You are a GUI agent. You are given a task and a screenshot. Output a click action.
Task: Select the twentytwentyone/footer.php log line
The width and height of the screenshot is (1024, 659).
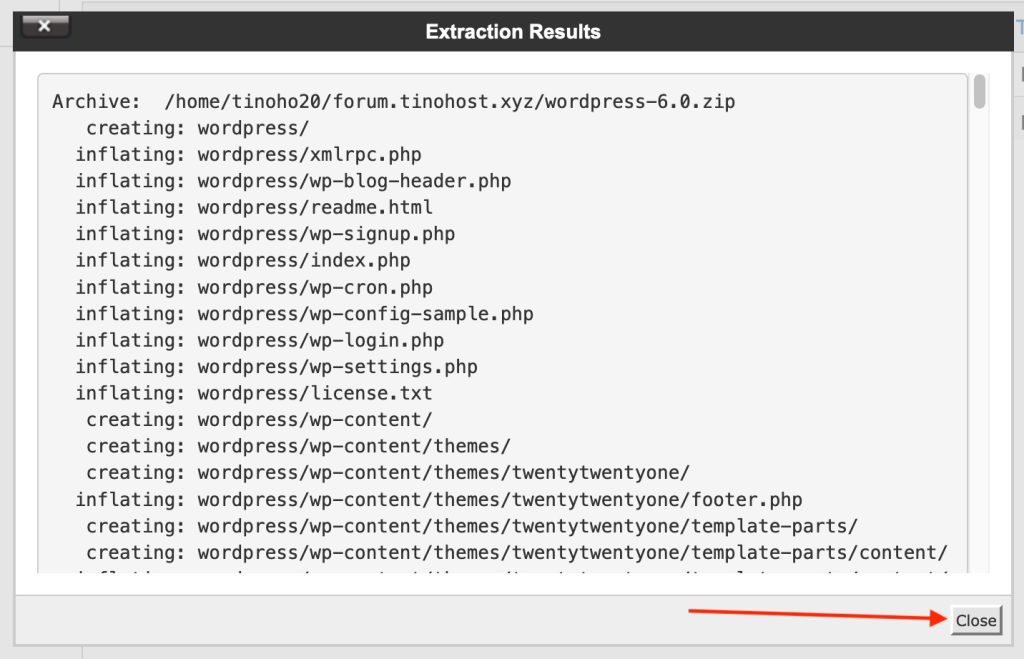pos(439,500)
